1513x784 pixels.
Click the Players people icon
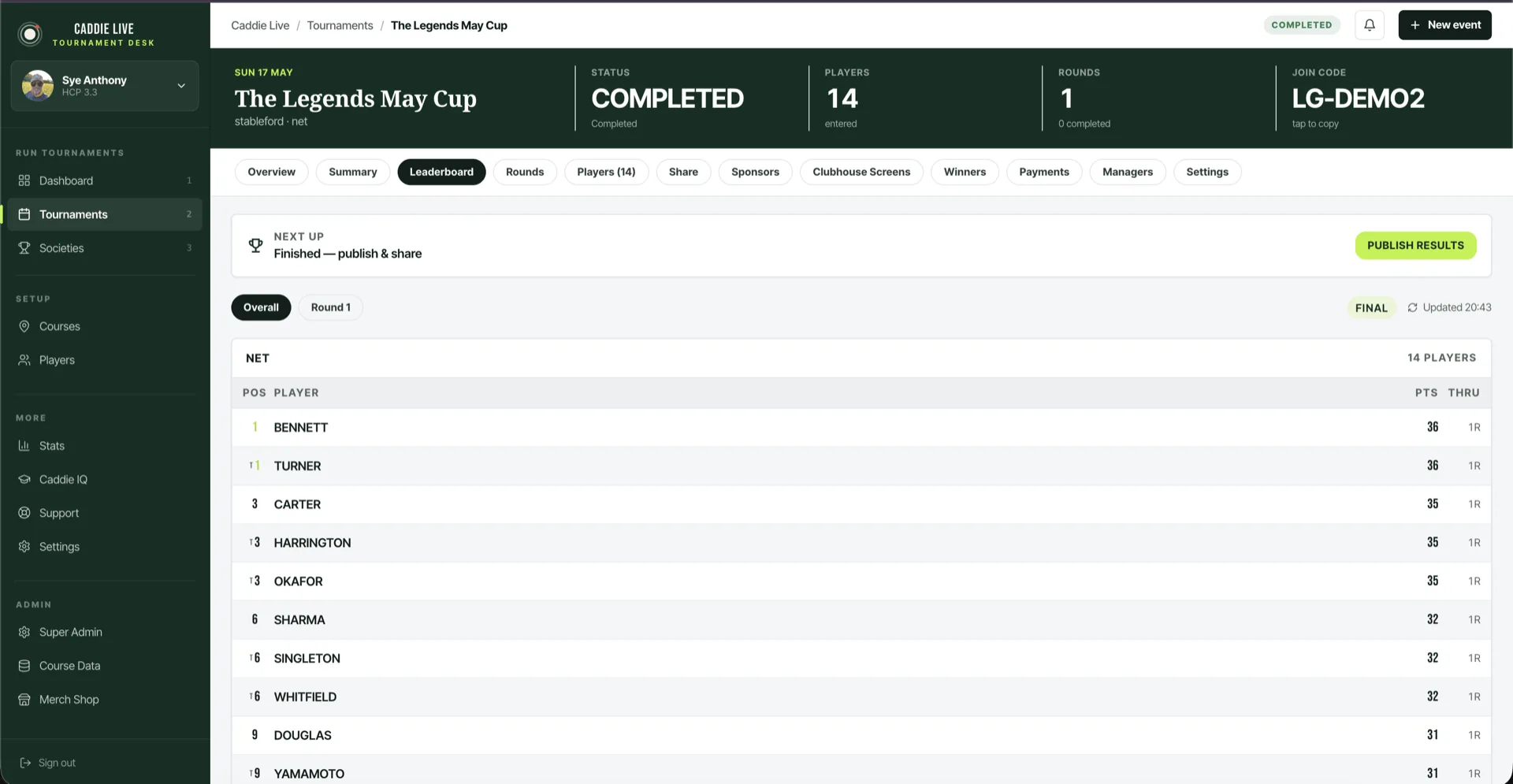[x=24, y=360]
